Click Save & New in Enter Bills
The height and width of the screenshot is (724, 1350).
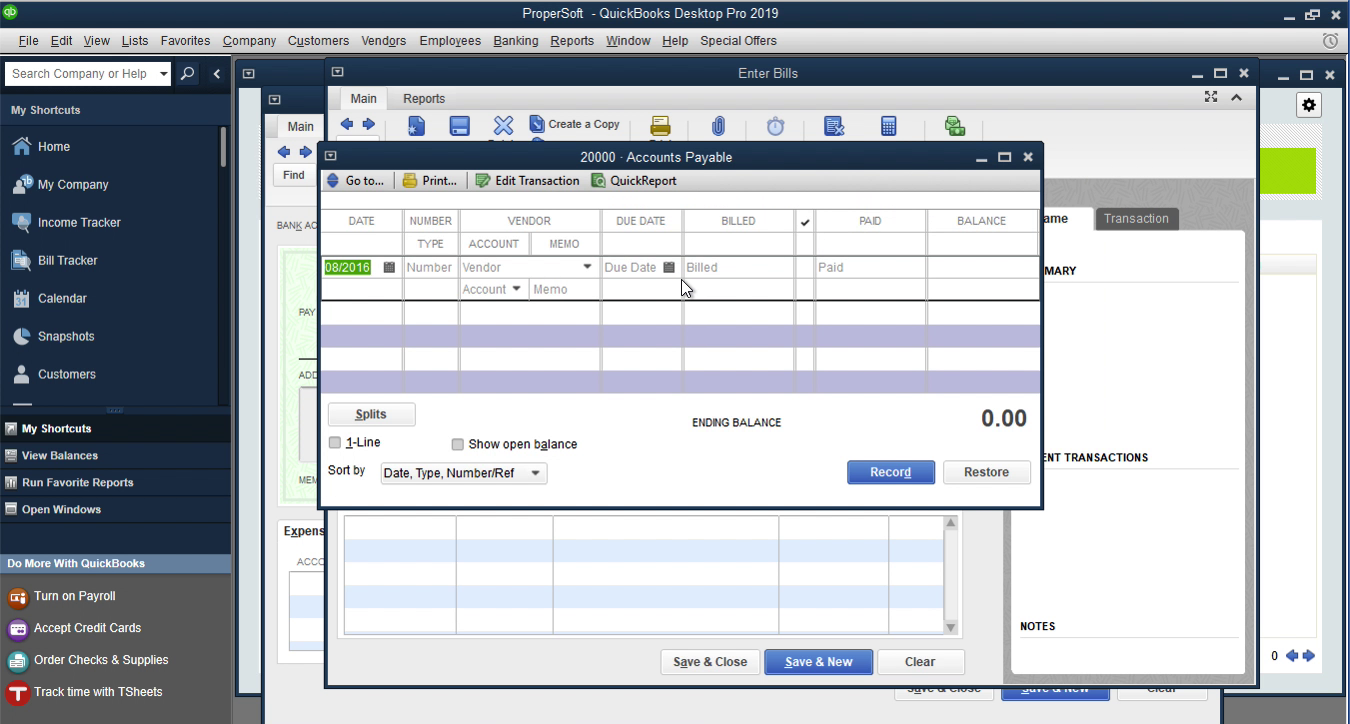[819, 662]
